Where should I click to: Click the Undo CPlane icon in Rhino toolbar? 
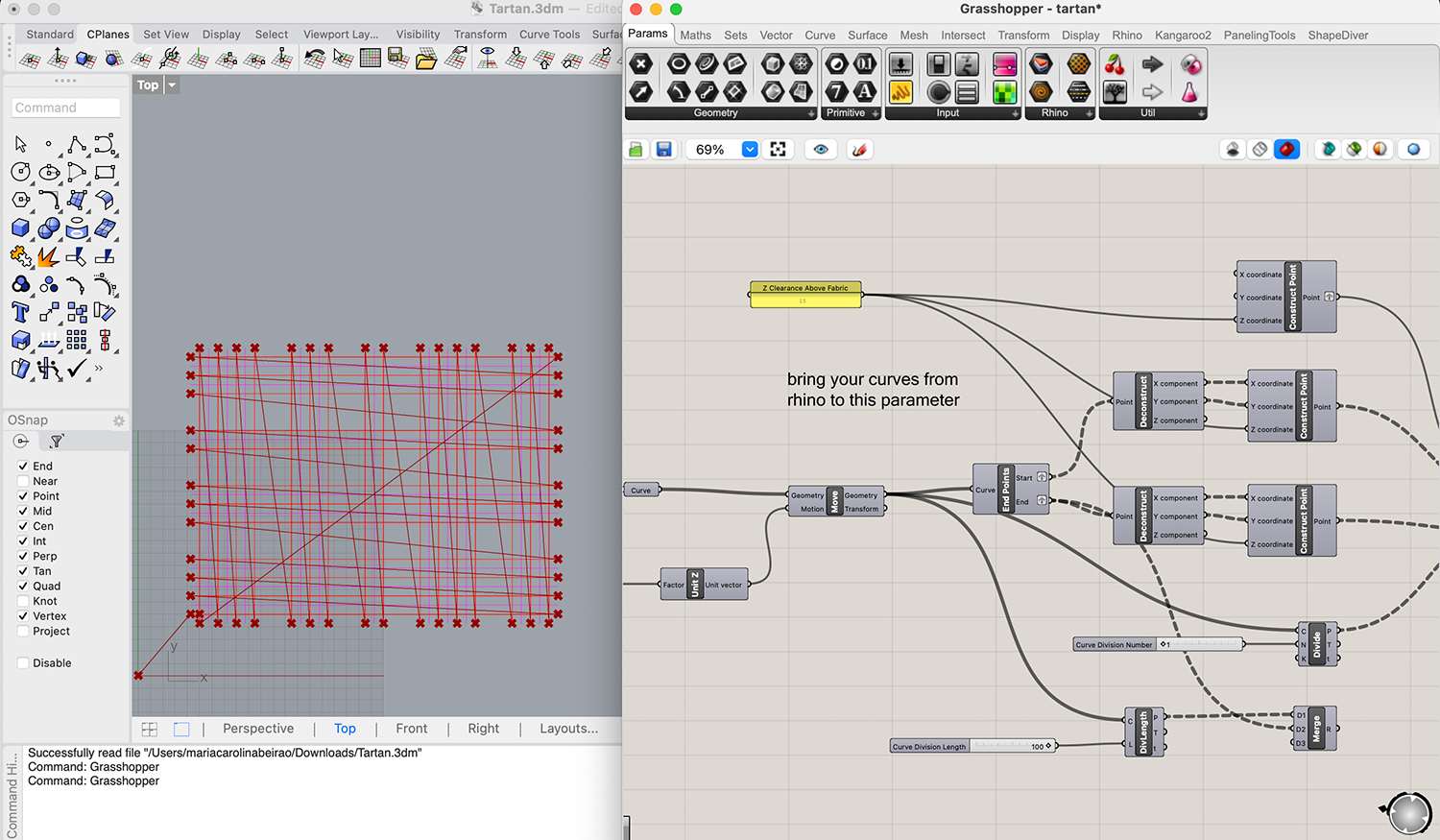tap(314, 60)
